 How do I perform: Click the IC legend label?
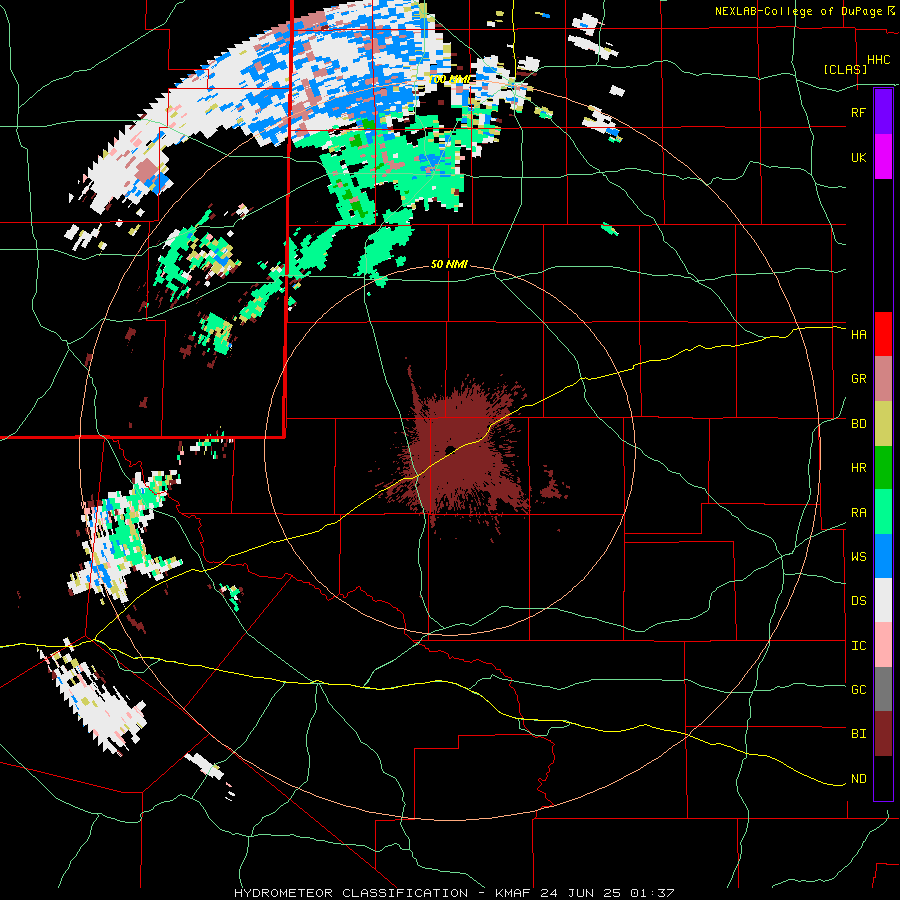pos(858,646)
